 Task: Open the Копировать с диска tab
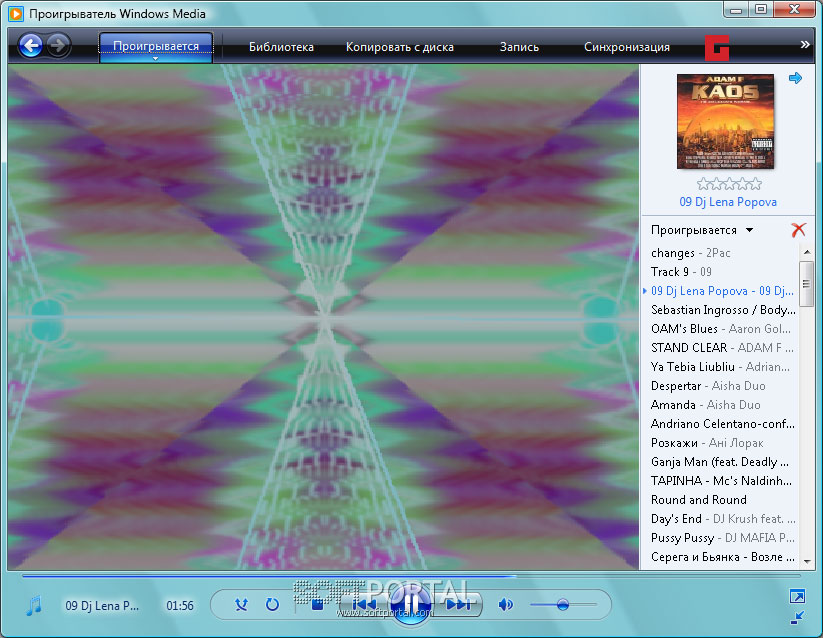click(x=399, y=47)
